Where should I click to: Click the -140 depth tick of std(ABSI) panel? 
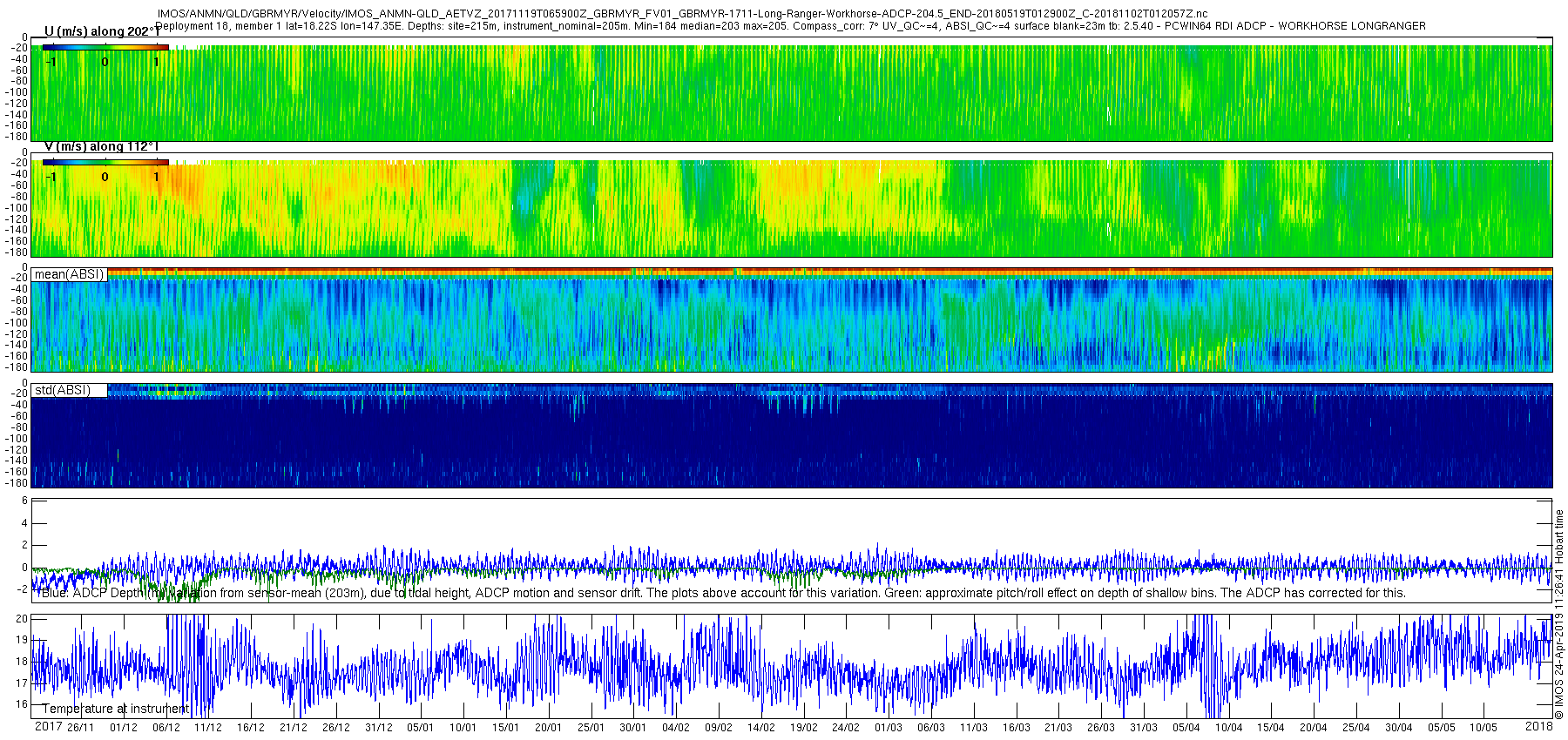pyautogui.click(x=17, y=461)
